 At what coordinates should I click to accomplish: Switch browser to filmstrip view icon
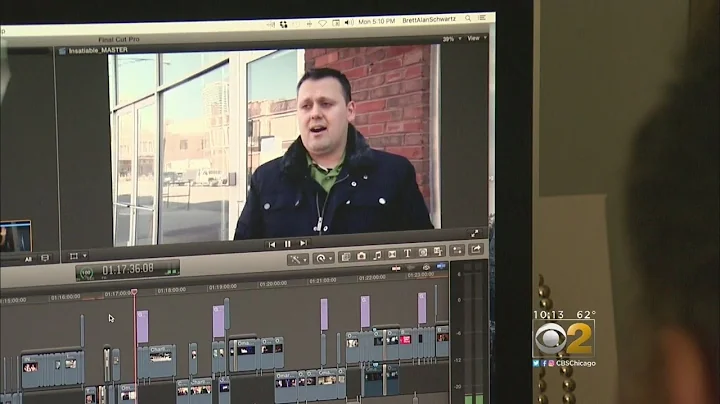pos(45,258)
